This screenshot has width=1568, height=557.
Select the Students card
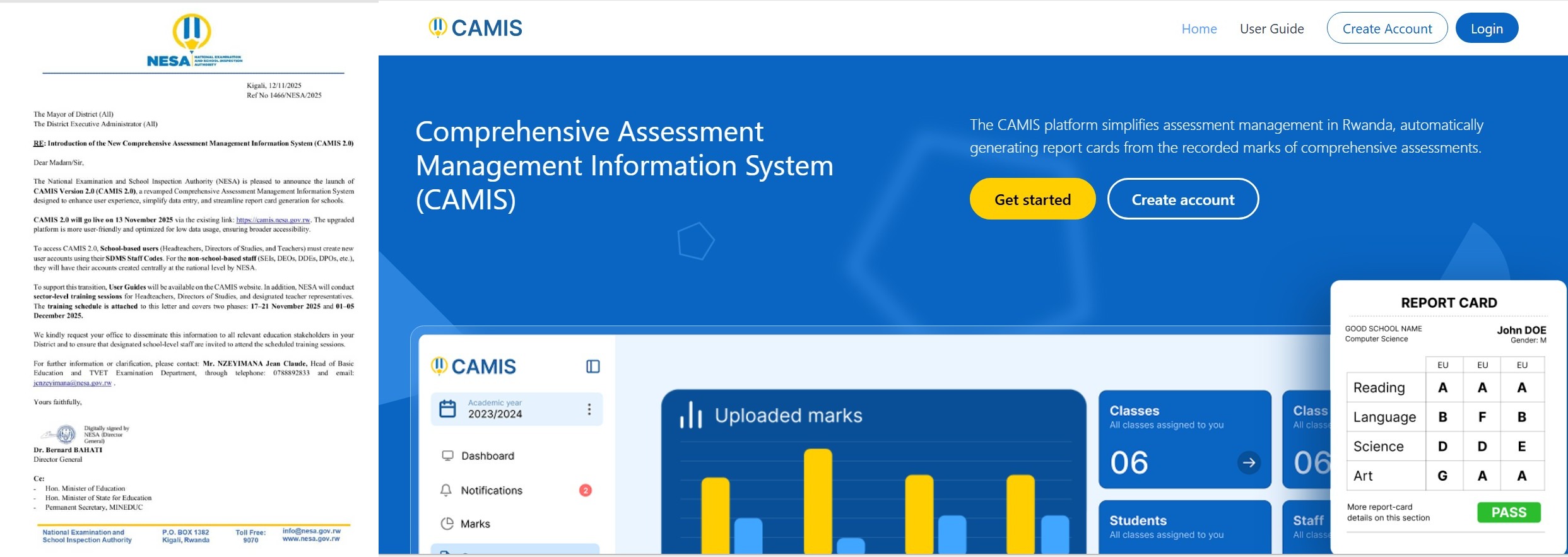[x=1184, y=527]
